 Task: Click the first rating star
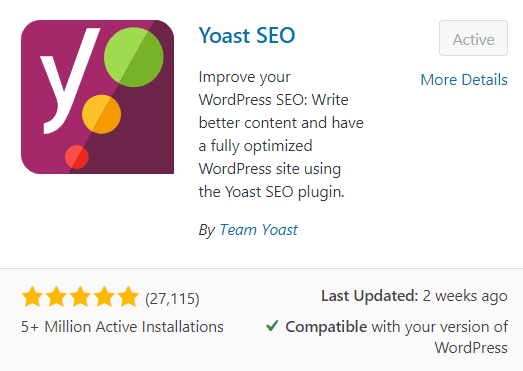tap(32, 296)
